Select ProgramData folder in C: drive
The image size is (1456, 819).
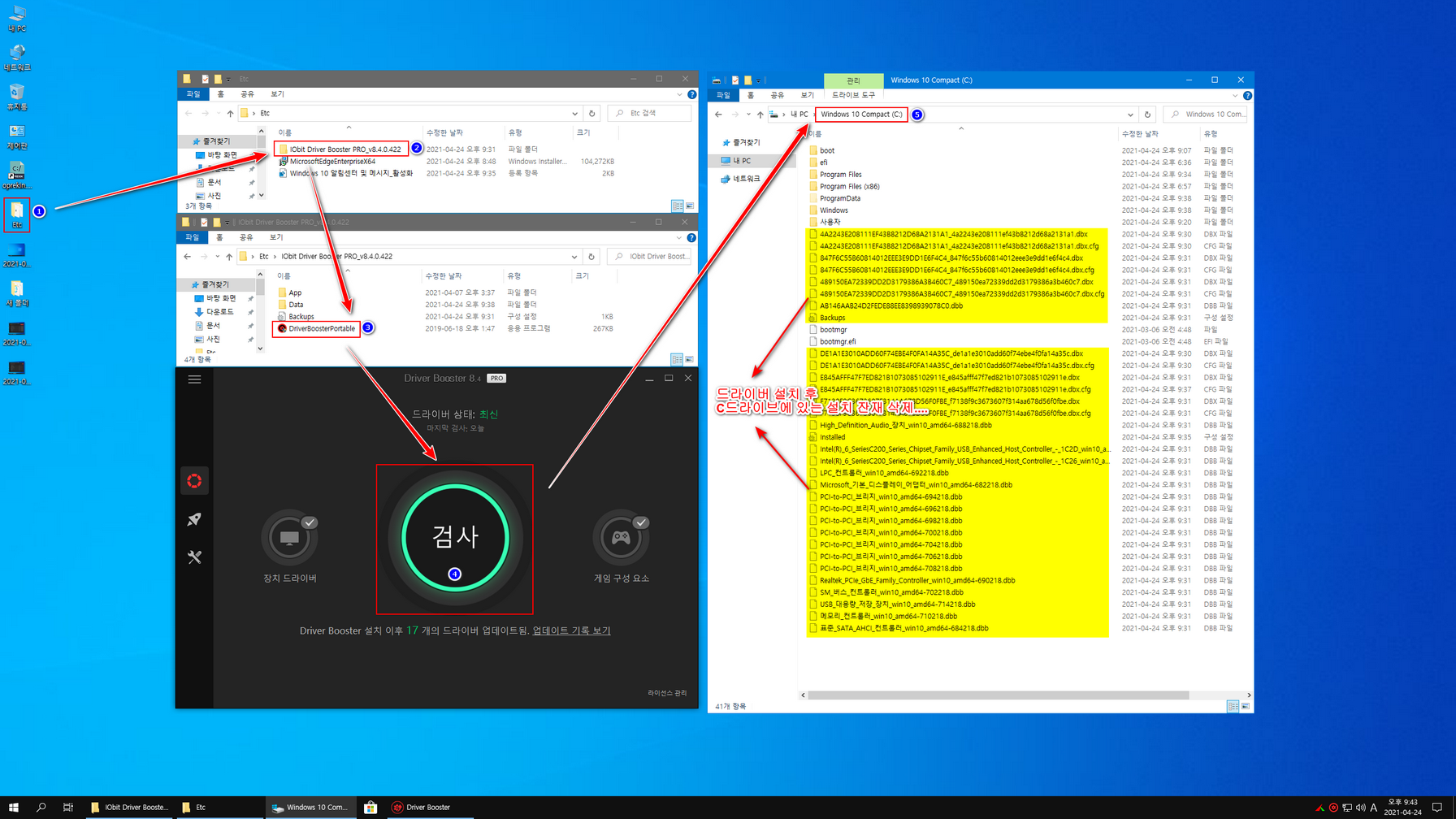pos(834,198)
